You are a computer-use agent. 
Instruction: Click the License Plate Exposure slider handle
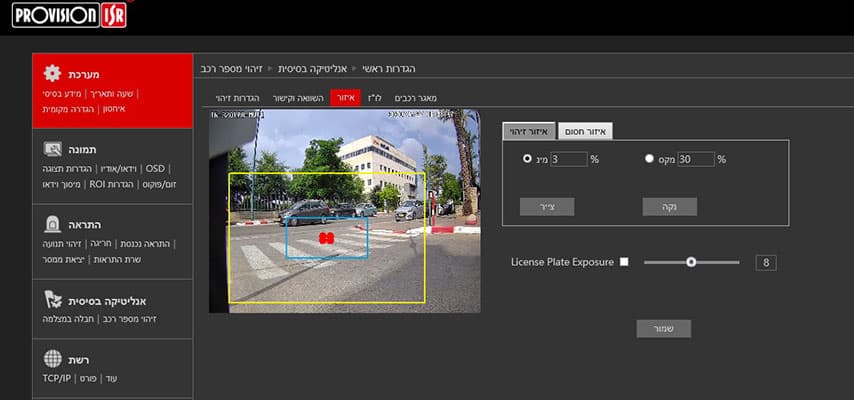click(690, 262)
